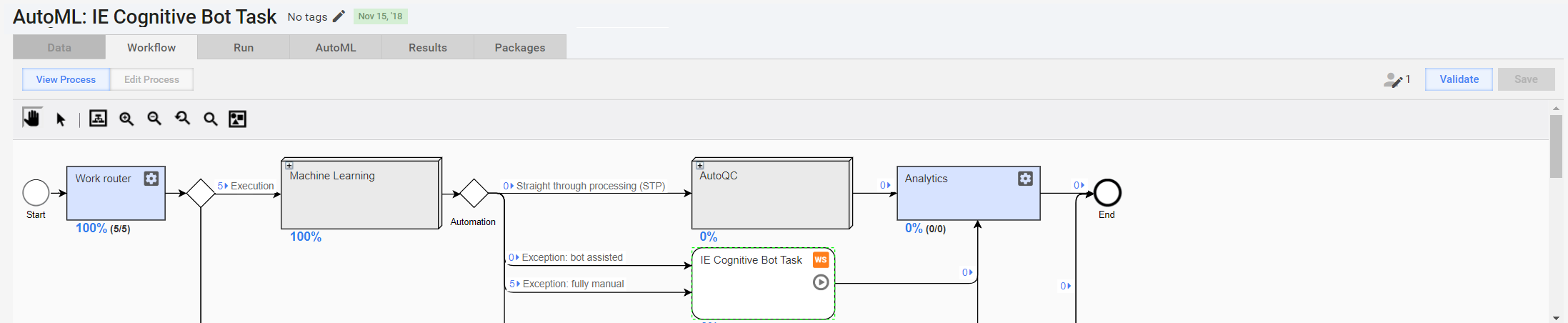The width and height of the screenshot is (1568, 323).
Task: Click the Work router 100% (5/5) status
Action: pos(103,229)
